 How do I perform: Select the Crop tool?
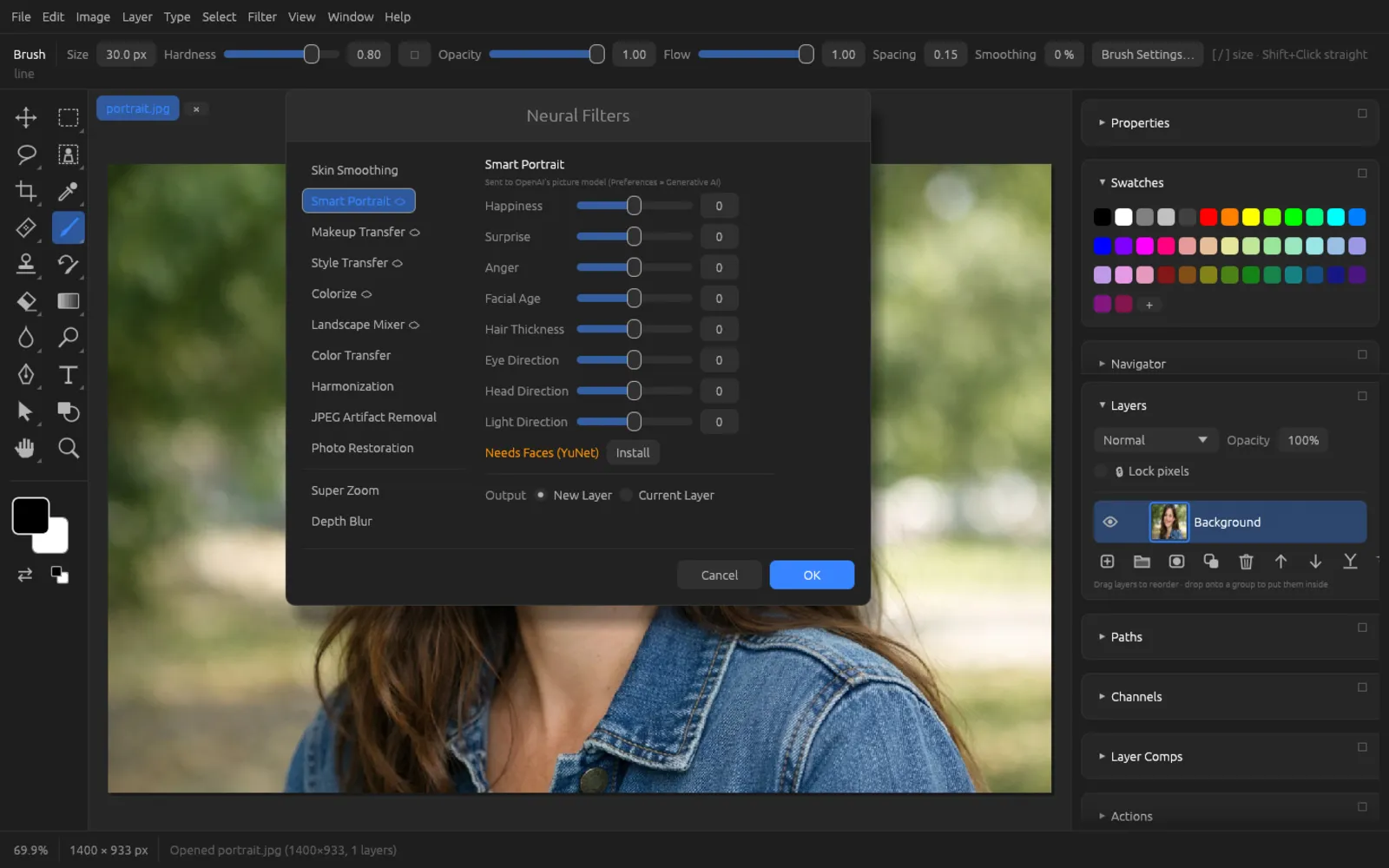[26, 191]
